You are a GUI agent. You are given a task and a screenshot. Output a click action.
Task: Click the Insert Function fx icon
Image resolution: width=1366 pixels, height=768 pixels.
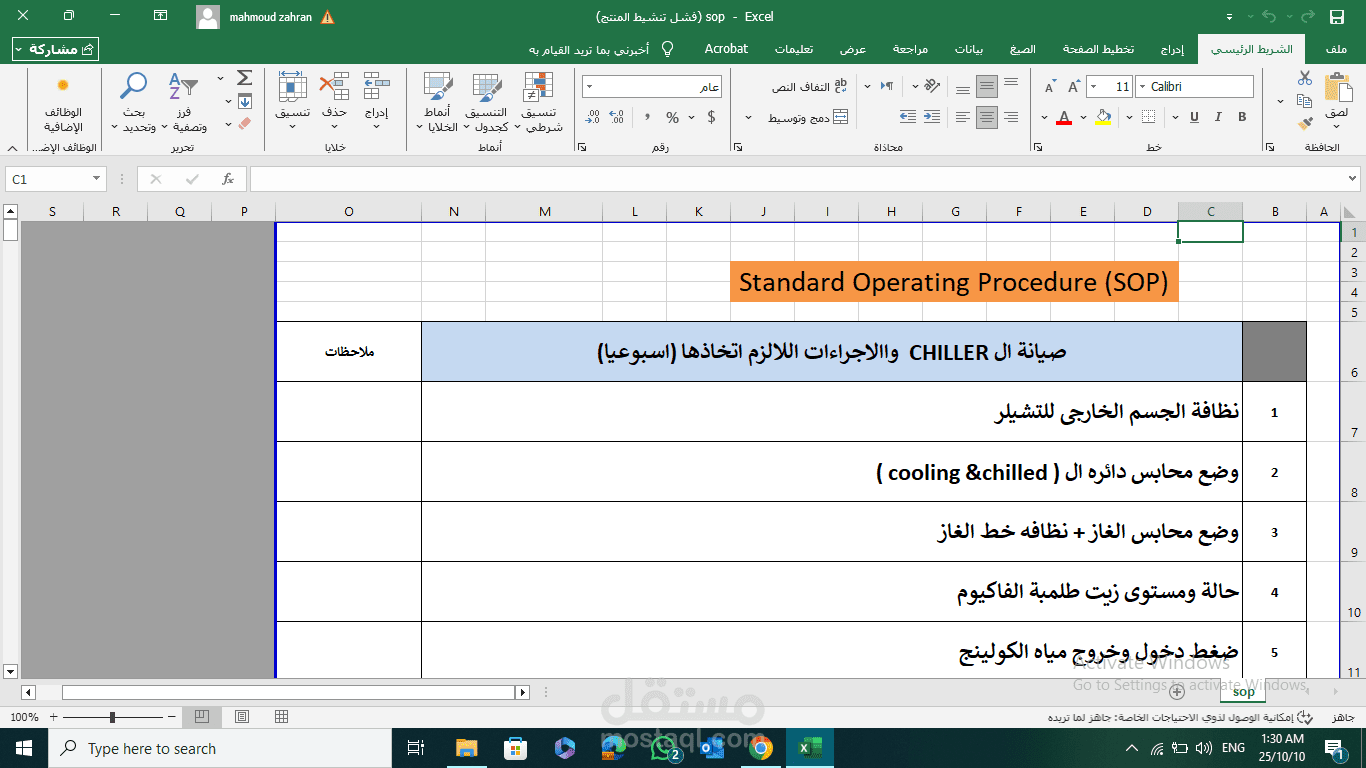tap(228, 179)
